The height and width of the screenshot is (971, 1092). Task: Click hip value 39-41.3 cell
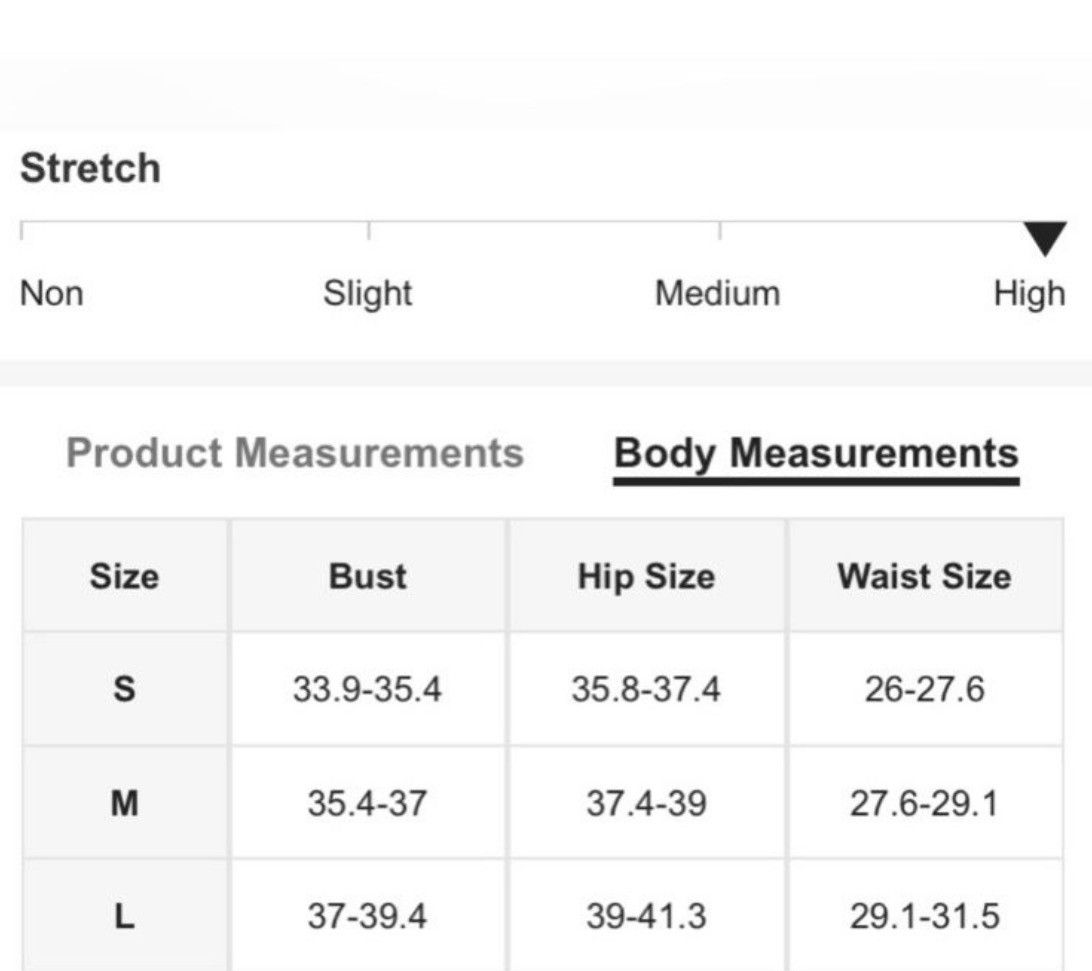pos(646,915)
